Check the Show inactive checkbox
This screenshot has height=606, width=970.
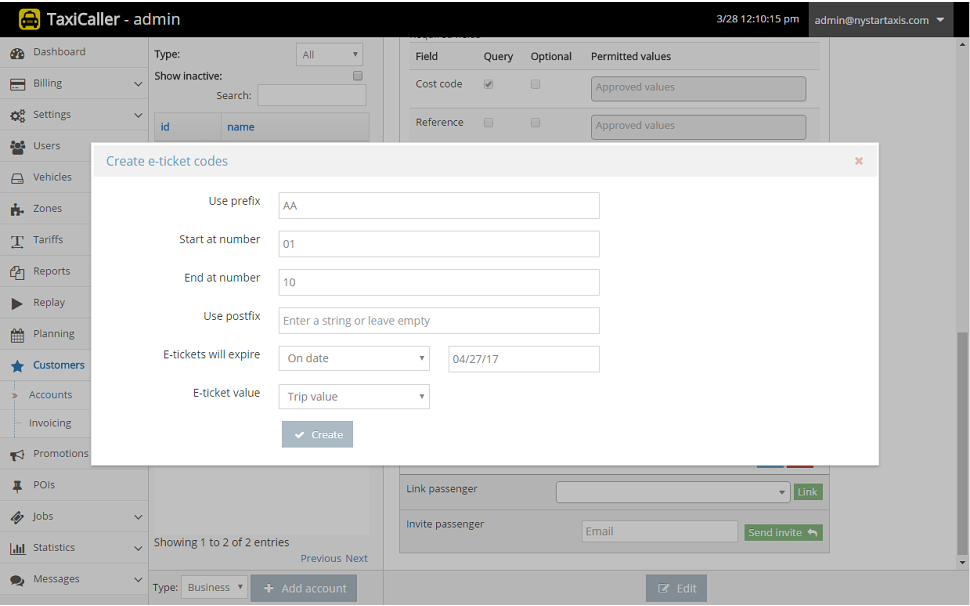[357, 75]
